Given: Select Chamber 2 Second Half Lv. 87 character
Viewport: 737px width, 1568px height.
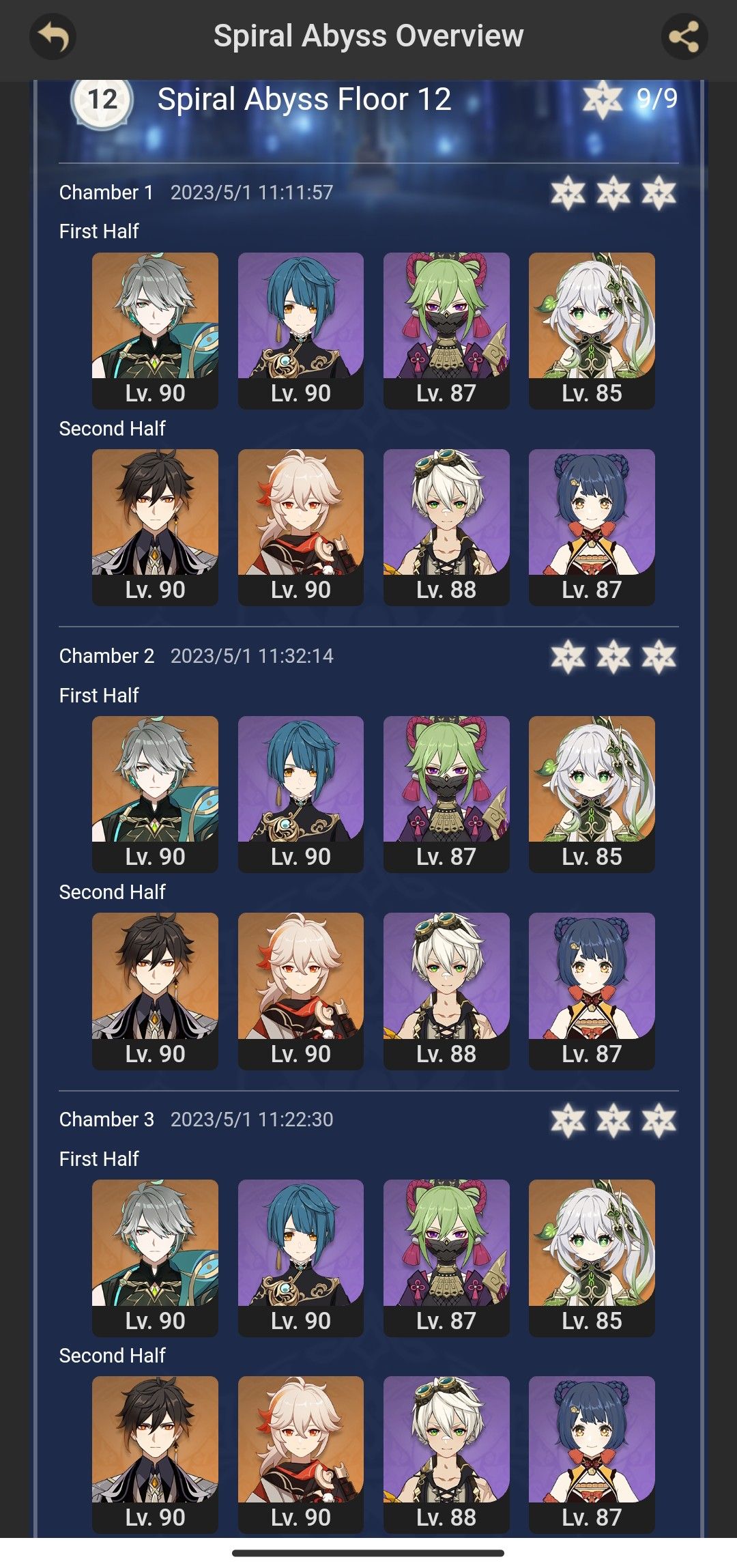Looking at the screenshot, I should (x=592, y=991).
